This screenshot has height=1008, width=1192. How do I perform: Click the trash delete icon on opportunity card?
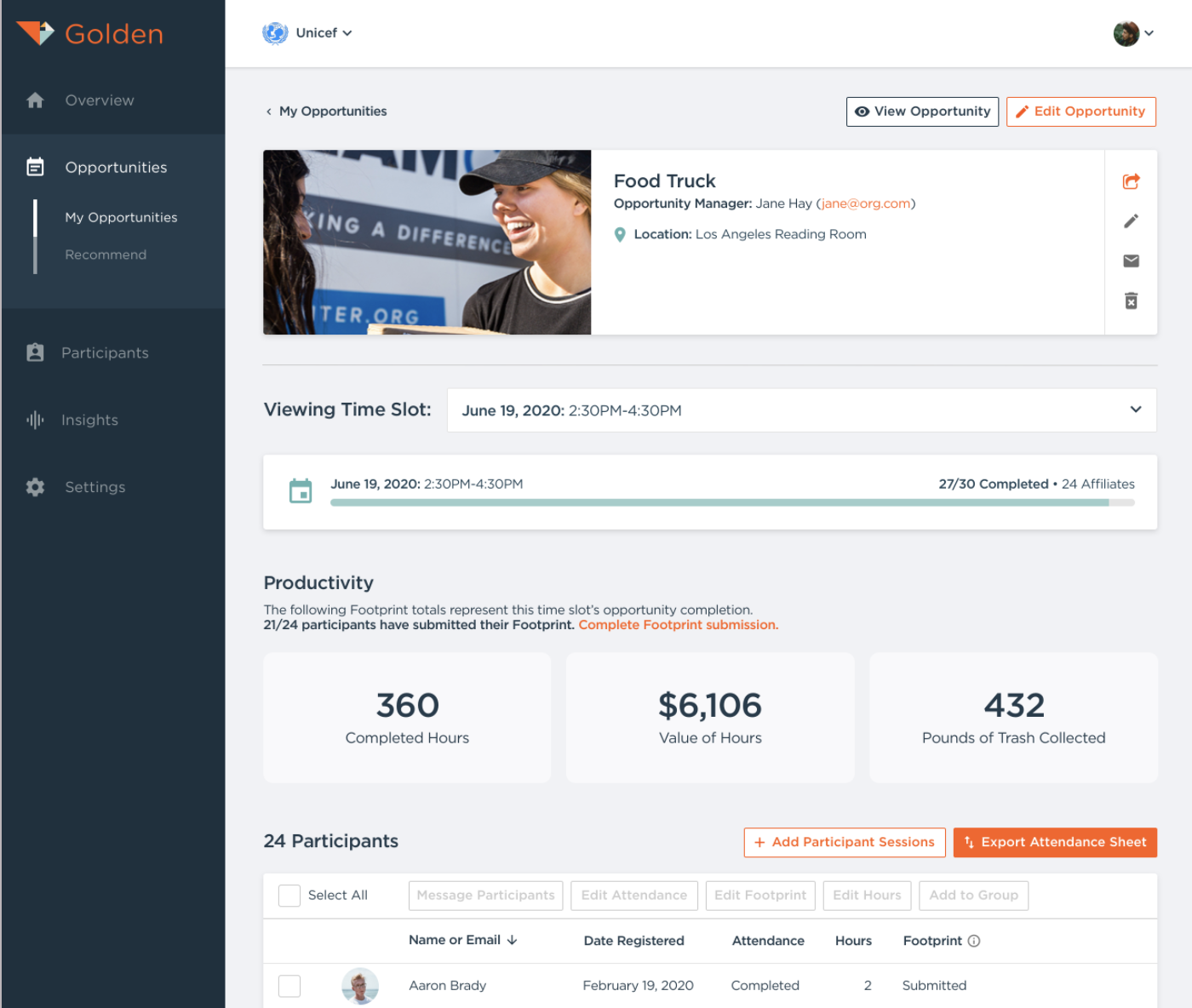click(1131, 301)
